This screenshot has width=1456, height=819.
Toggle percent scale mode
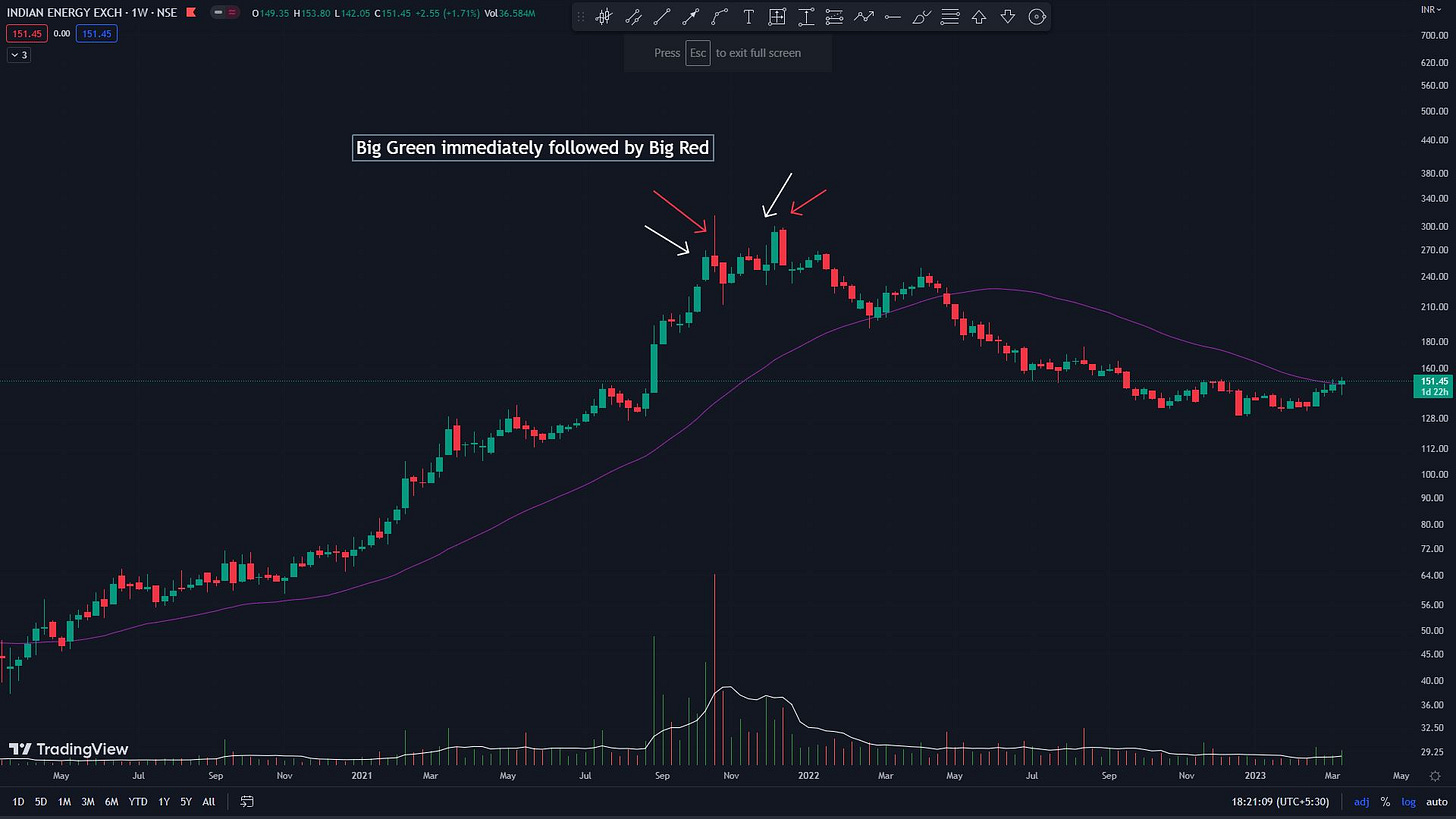point(1385,801)
